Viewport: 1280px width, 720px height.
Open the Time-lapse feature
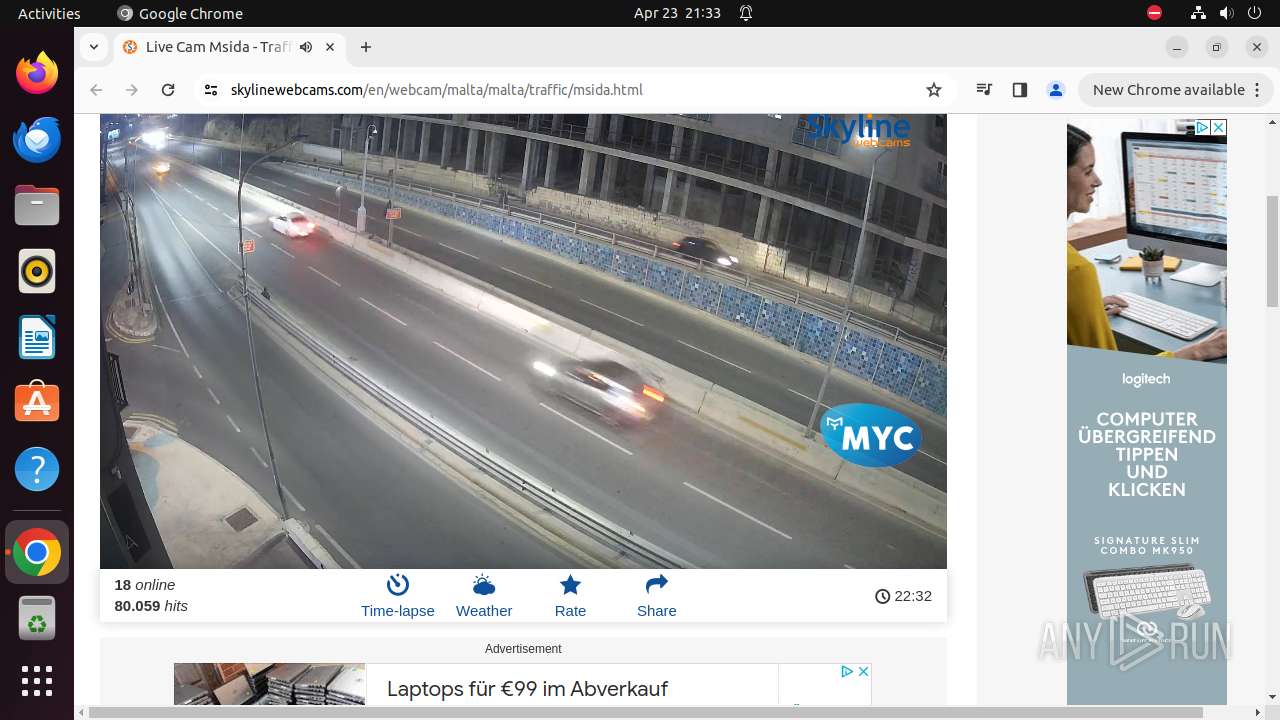[397, 596]
